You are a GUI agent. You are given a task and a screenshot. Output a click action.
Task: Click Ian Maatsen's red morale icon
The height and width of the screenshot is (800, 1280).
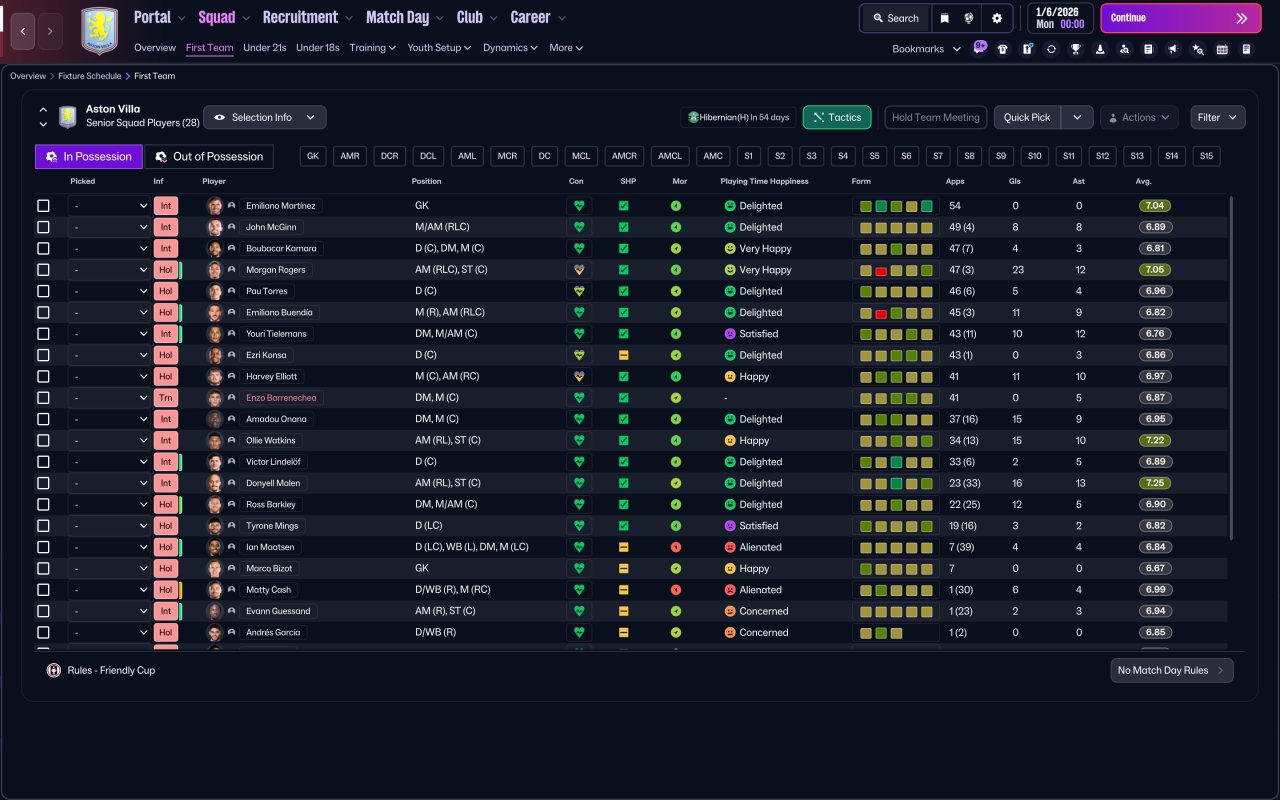point(676,547)
